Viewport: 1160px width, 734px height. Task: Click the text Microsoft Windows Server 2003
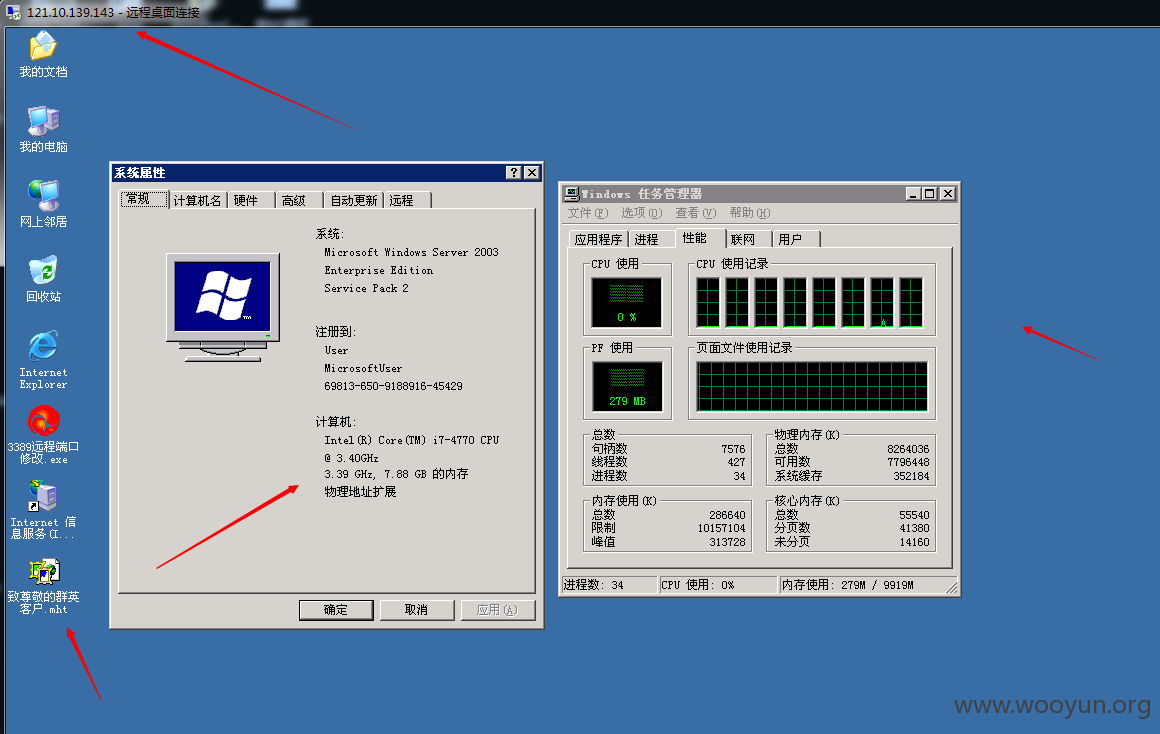411,252
